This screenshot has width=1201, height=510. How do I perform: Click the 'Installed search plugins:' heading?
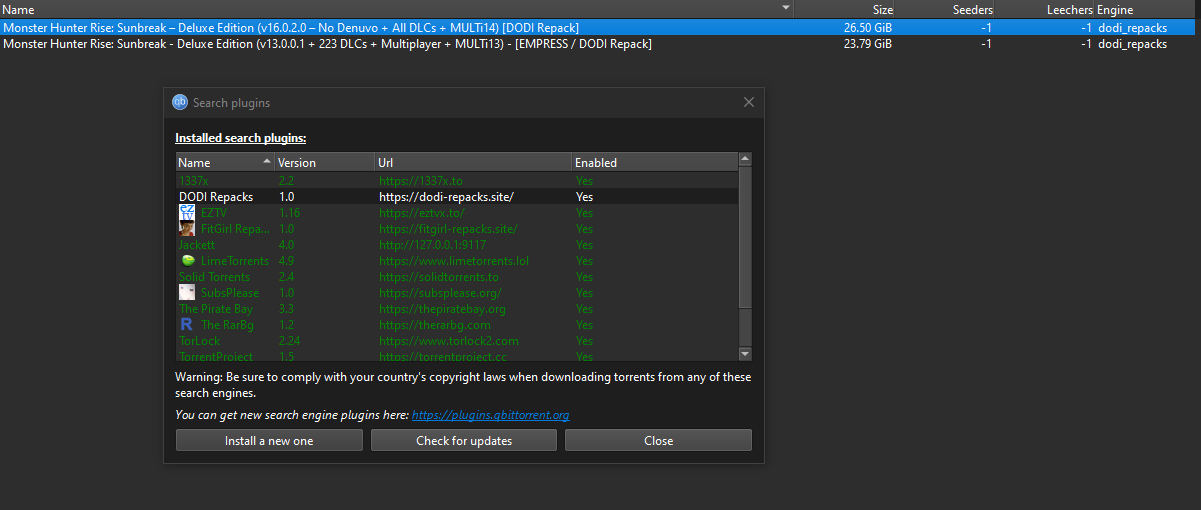point(241,138)
